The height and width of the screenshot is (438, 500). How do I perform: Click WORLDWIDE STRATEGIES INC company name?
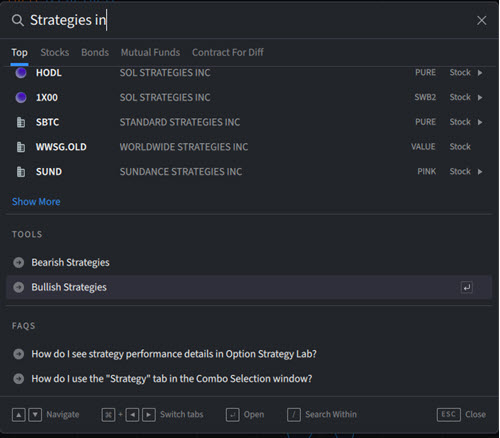click(184, 147)
